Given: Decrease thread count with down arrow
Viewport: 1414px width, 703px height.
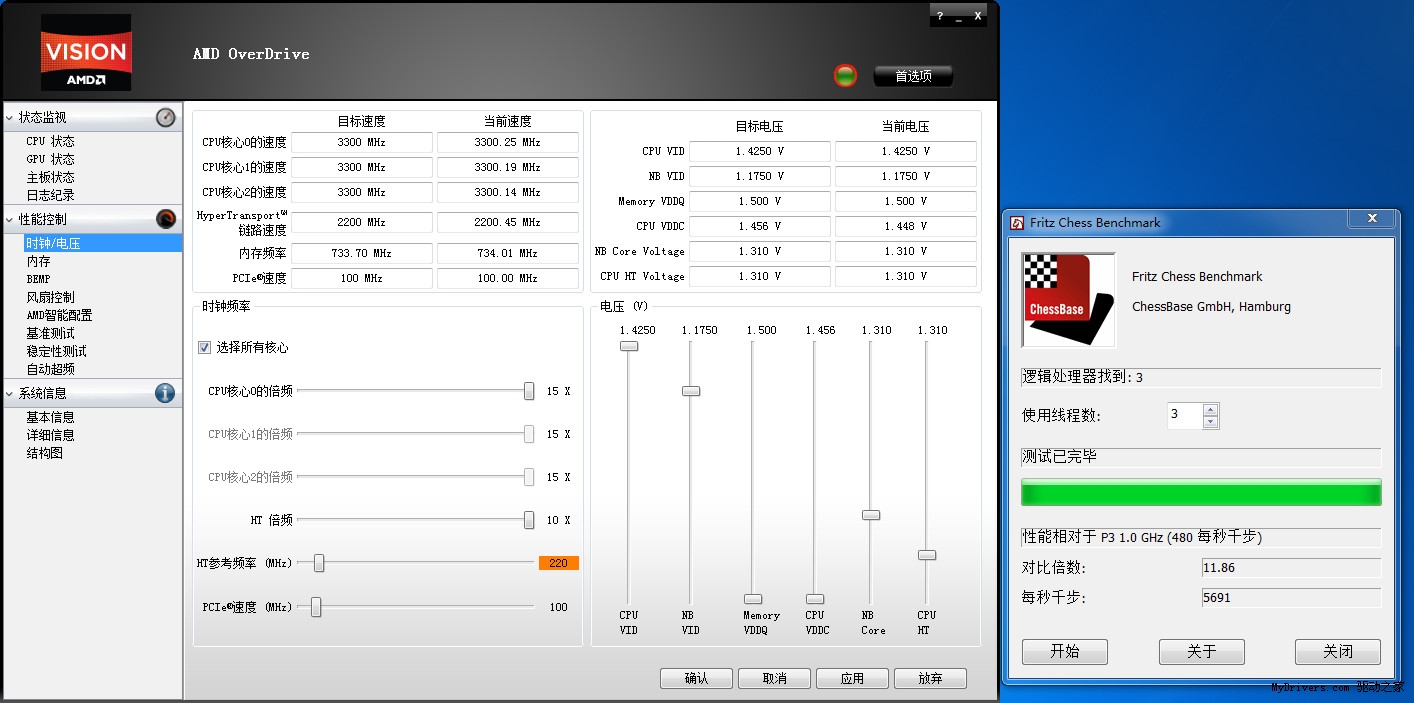Looking at the screenshot, I should coord(1211,422).
